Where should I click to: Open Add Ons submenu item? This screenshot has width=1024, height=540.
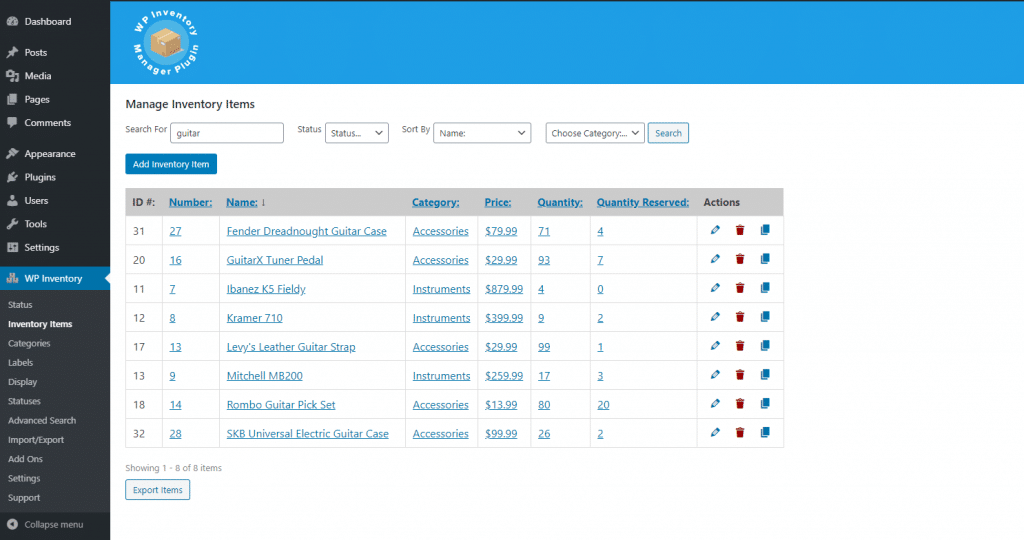click(25, 459)
